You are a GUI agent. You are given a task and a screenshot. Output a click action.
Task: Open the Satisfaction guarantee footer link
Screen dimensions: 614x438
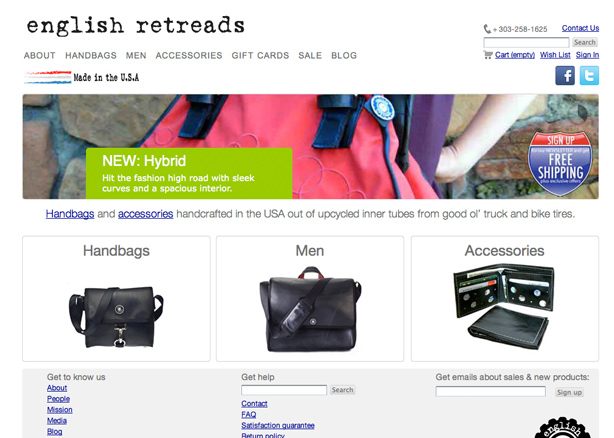point(278,425)
